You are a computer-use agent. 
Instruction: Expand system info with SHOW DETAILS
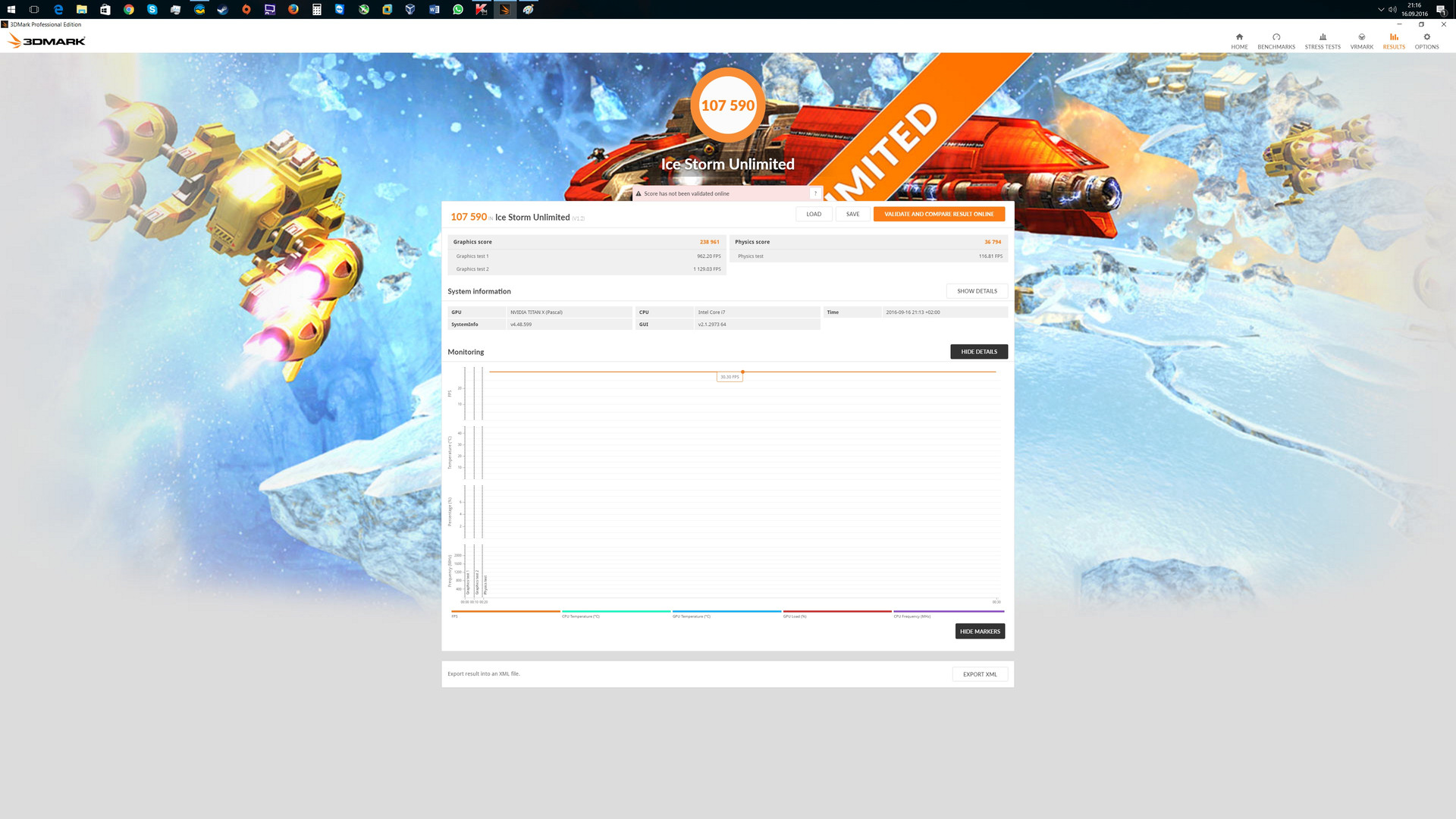[977, 291]
